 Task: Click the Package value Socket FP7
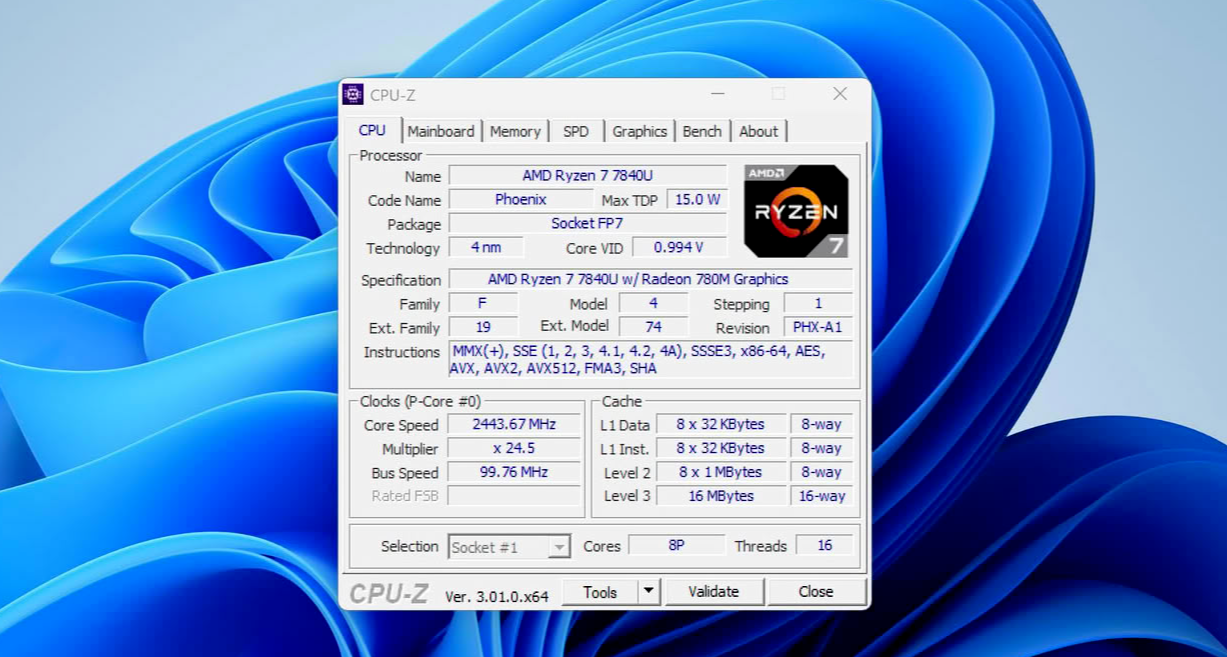pyautogui.click(x=587, y=224)
